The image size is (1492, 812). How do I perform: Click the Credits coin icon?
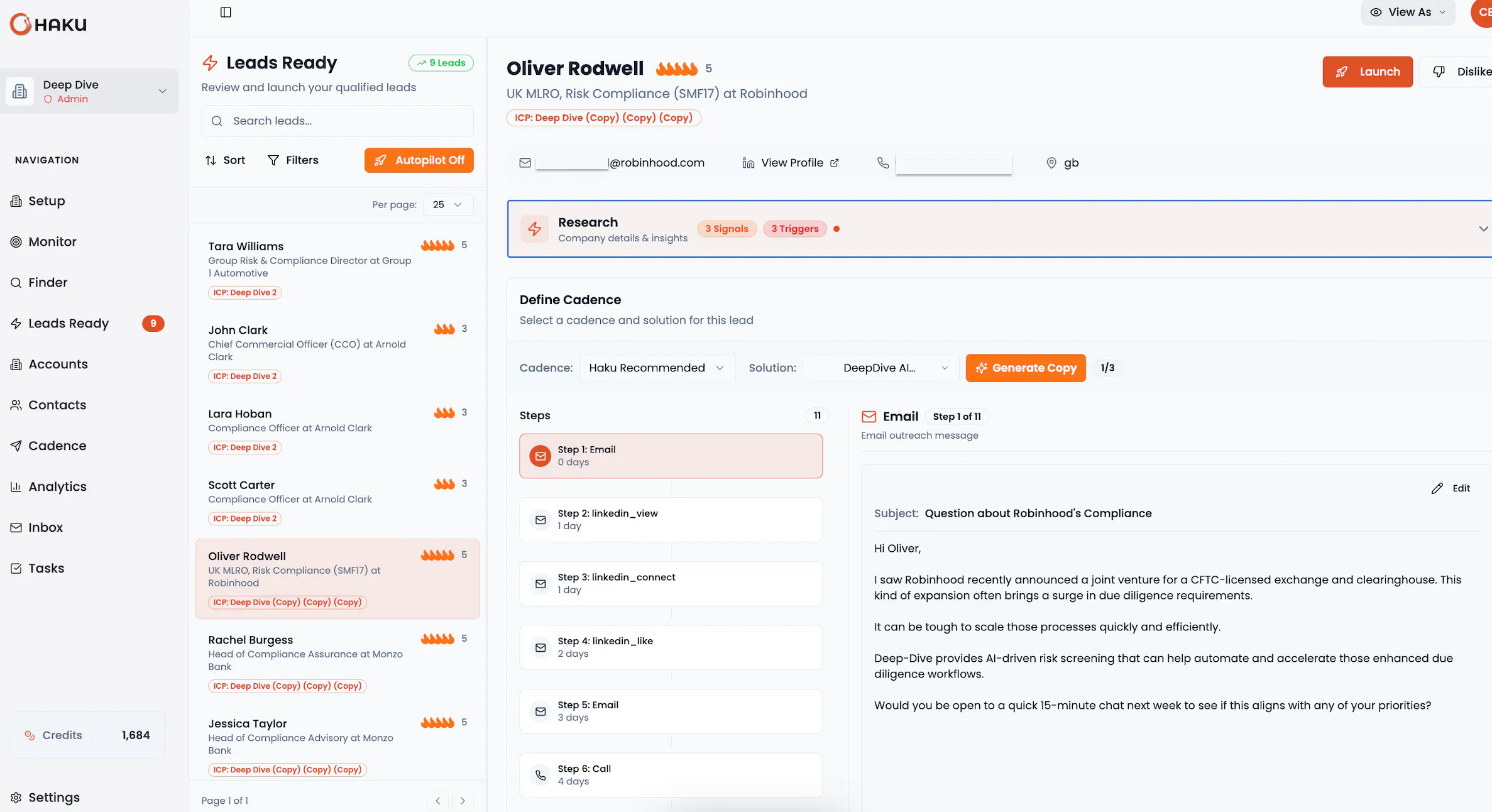click(30, 735)
